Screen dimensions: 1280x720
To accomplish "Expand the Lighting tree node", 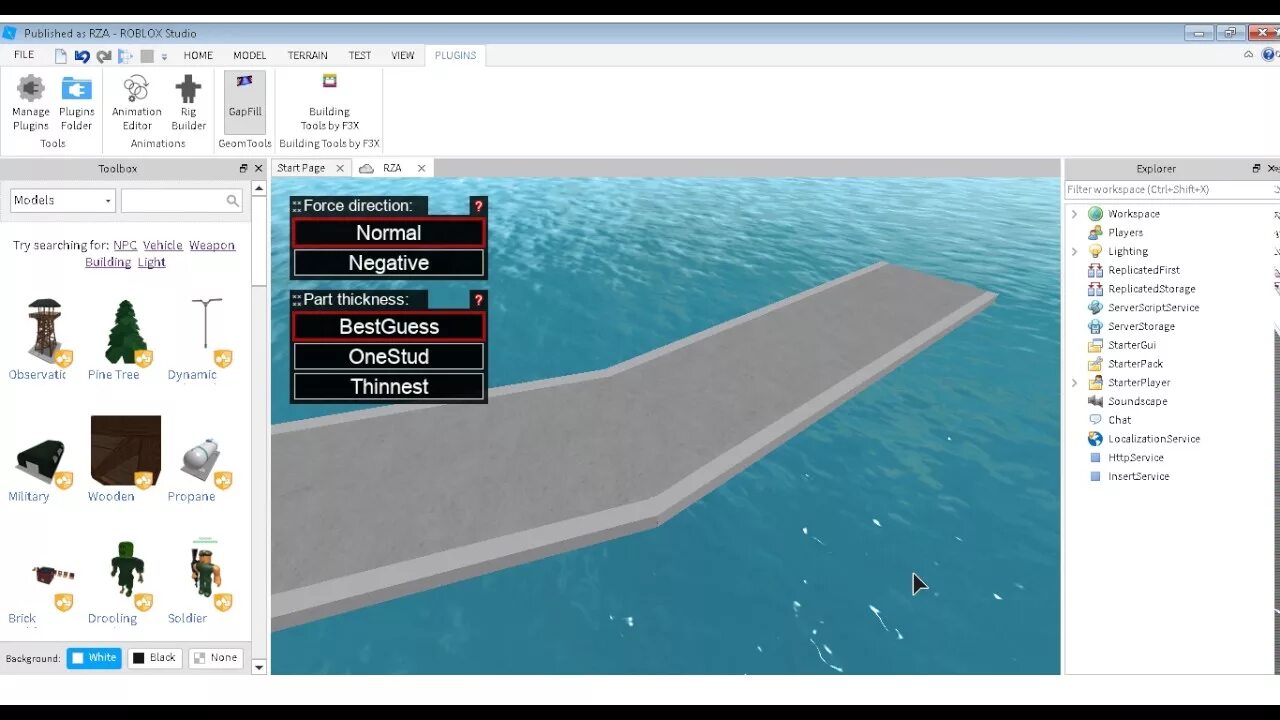I will click(1075, 251).
